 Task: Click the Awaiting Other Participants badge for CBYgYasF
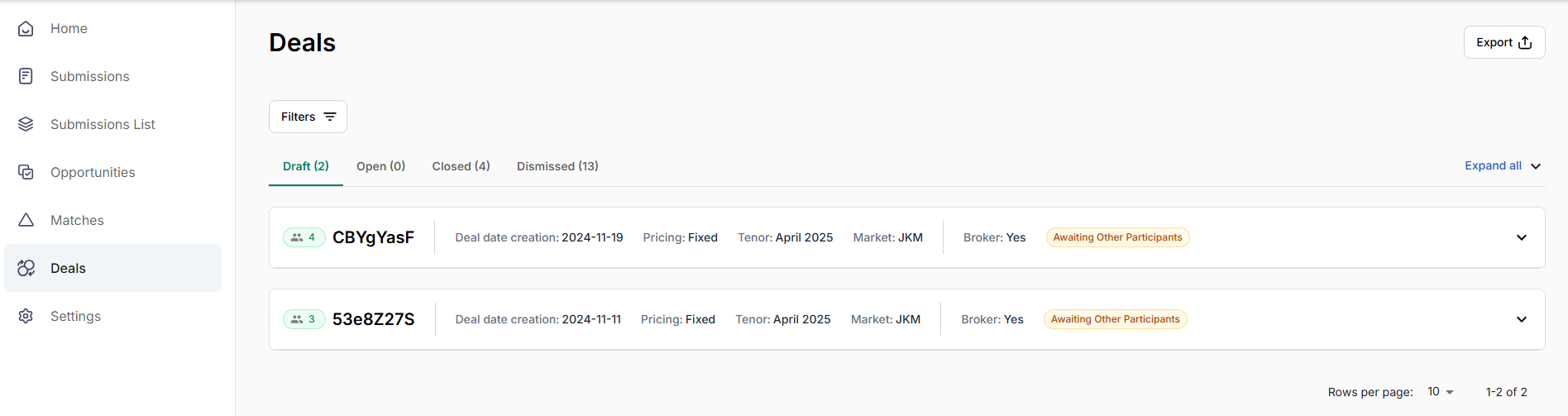click(x=1117, y=237)
